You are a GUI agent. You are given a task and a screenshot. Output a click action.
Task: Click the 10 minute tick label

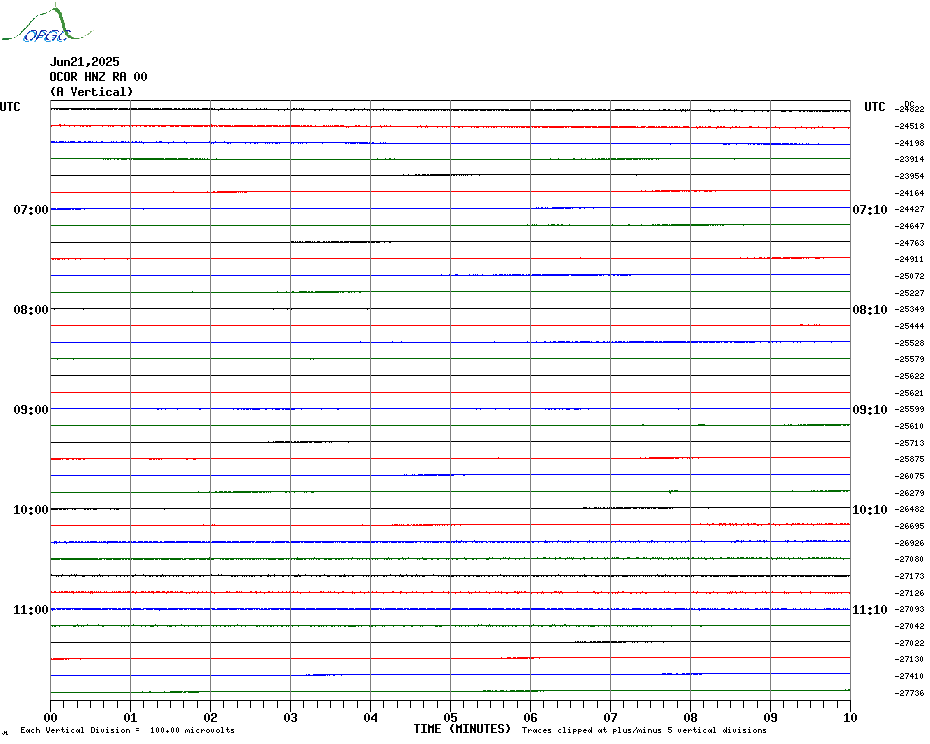[x=850, y=718]
